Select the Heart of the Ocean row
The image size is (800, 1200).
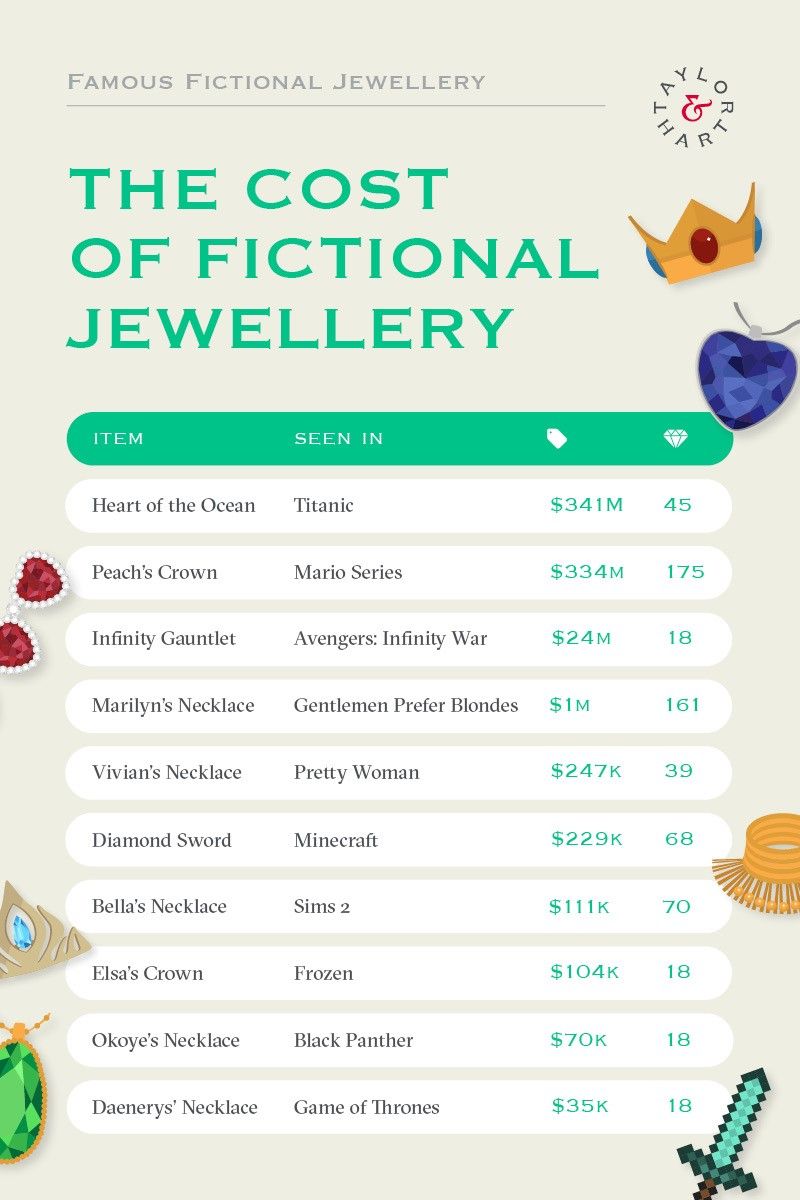399,505
